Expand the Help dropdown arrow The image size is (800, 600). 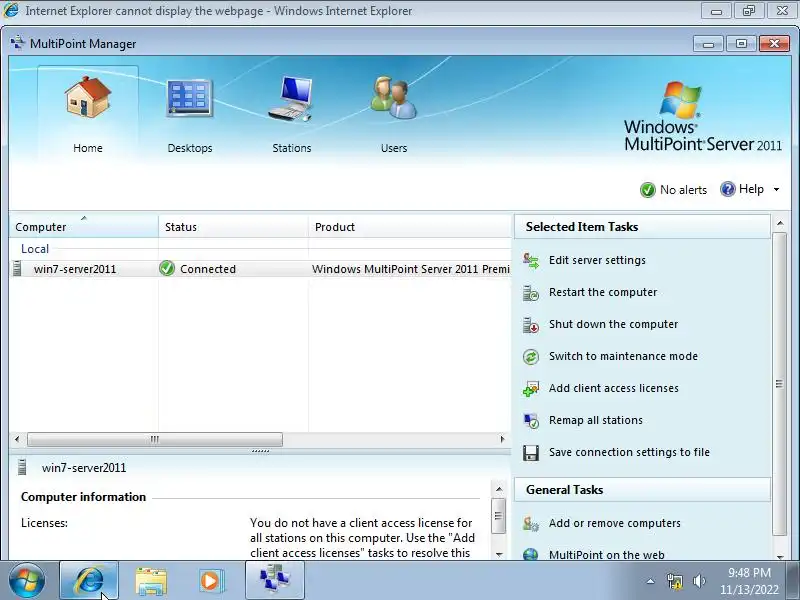(776, 189)
